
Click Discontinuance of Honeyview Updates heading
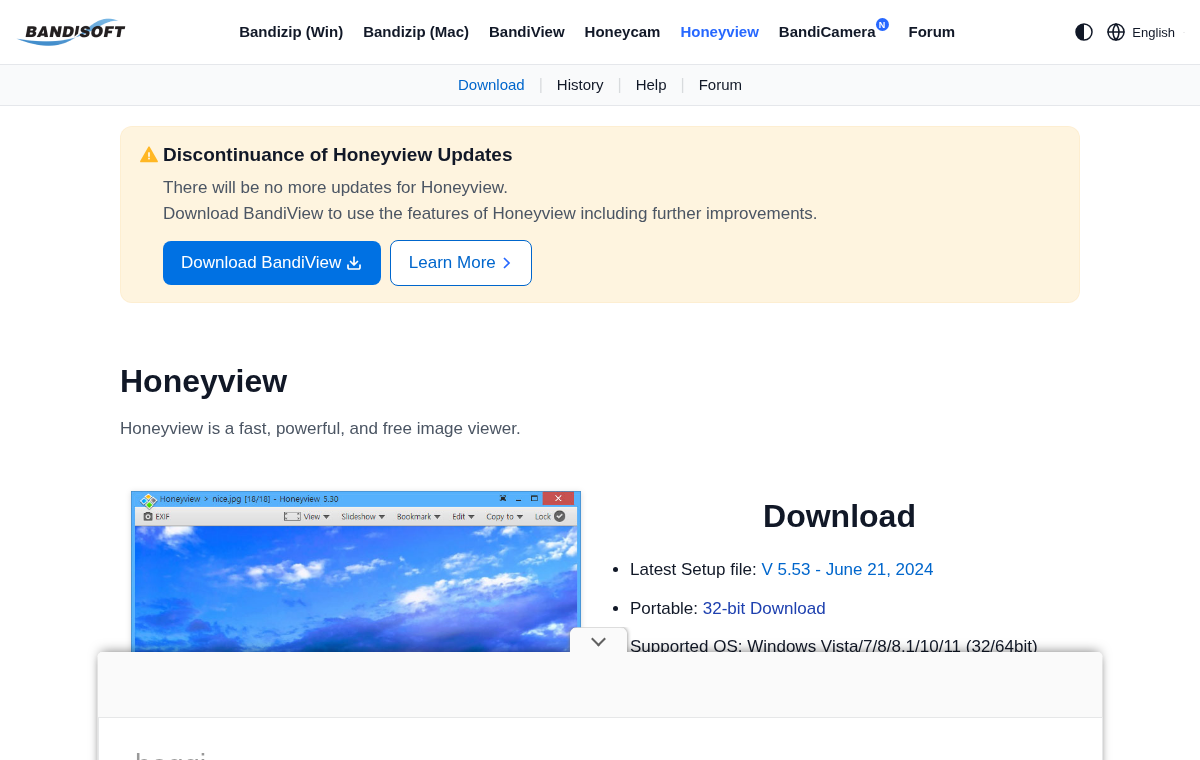pos(338,155)
